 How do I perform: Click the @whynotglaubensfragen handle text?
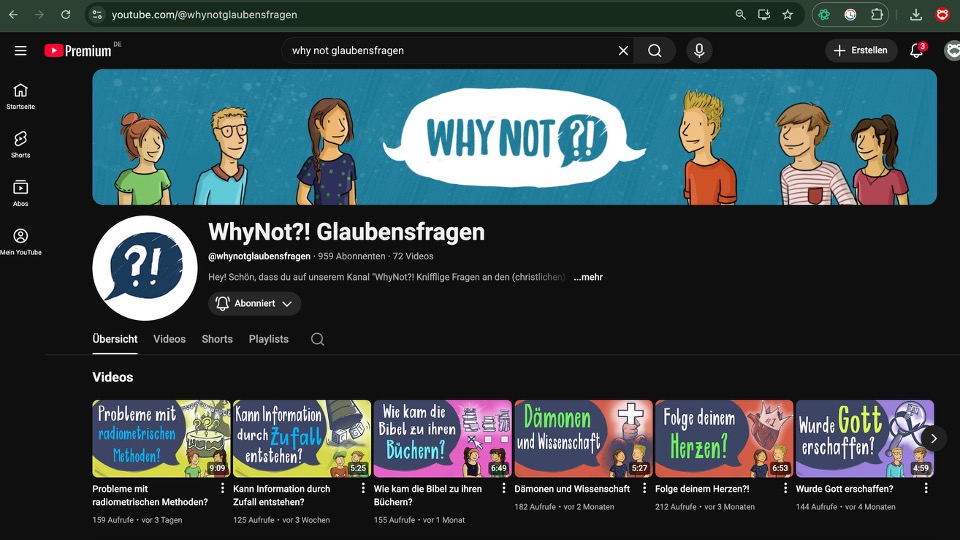[259, 257]
